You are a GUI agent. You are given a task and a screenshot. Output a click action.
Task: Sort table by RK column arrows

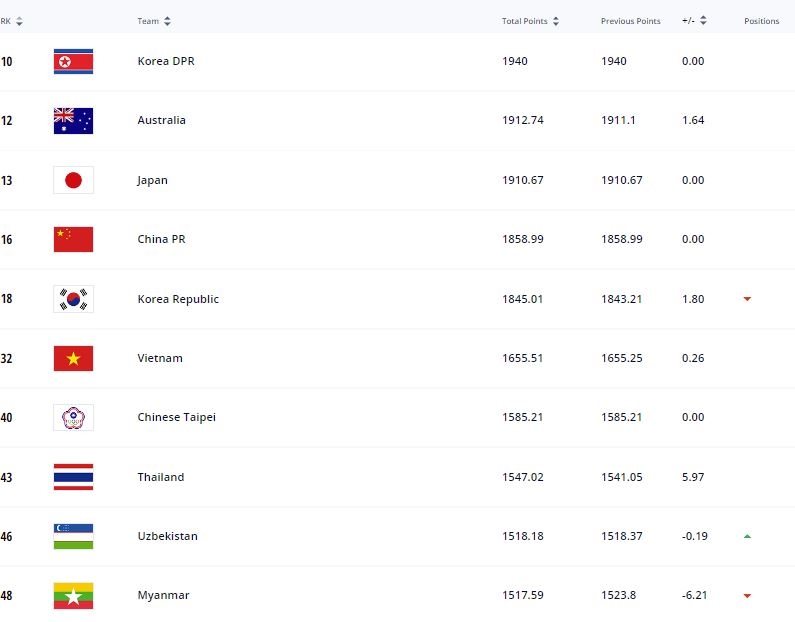[x=19, y=21]
